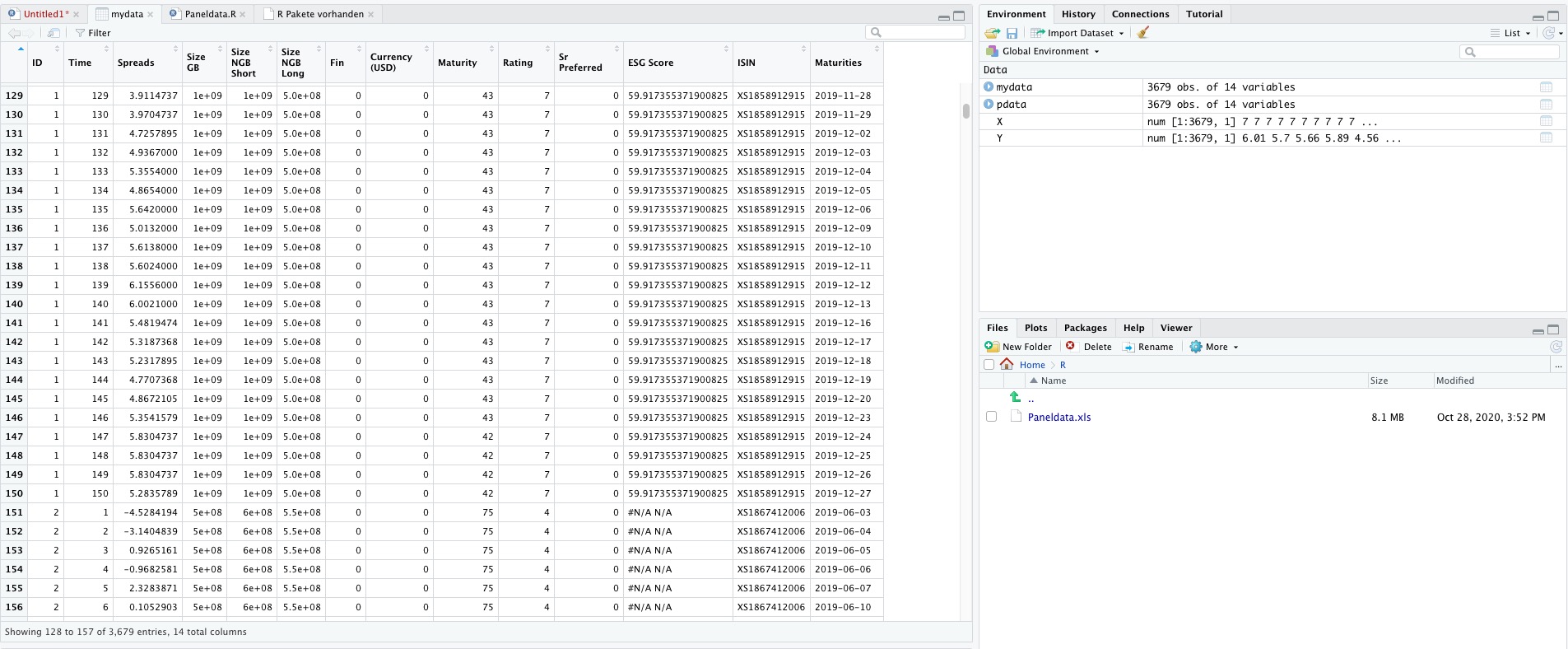
Task: Clear environment objects with the broom icon
Action: 1142,33
